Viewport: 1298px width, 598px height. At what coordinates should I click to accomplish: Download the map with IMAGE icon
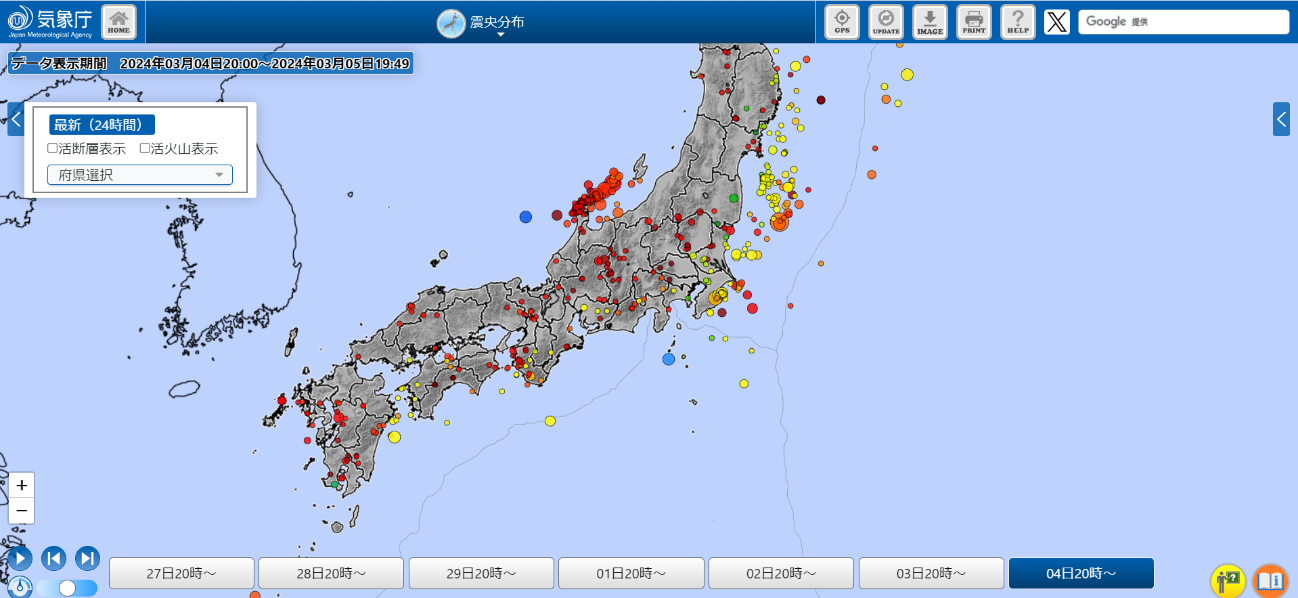click(930, 21)
